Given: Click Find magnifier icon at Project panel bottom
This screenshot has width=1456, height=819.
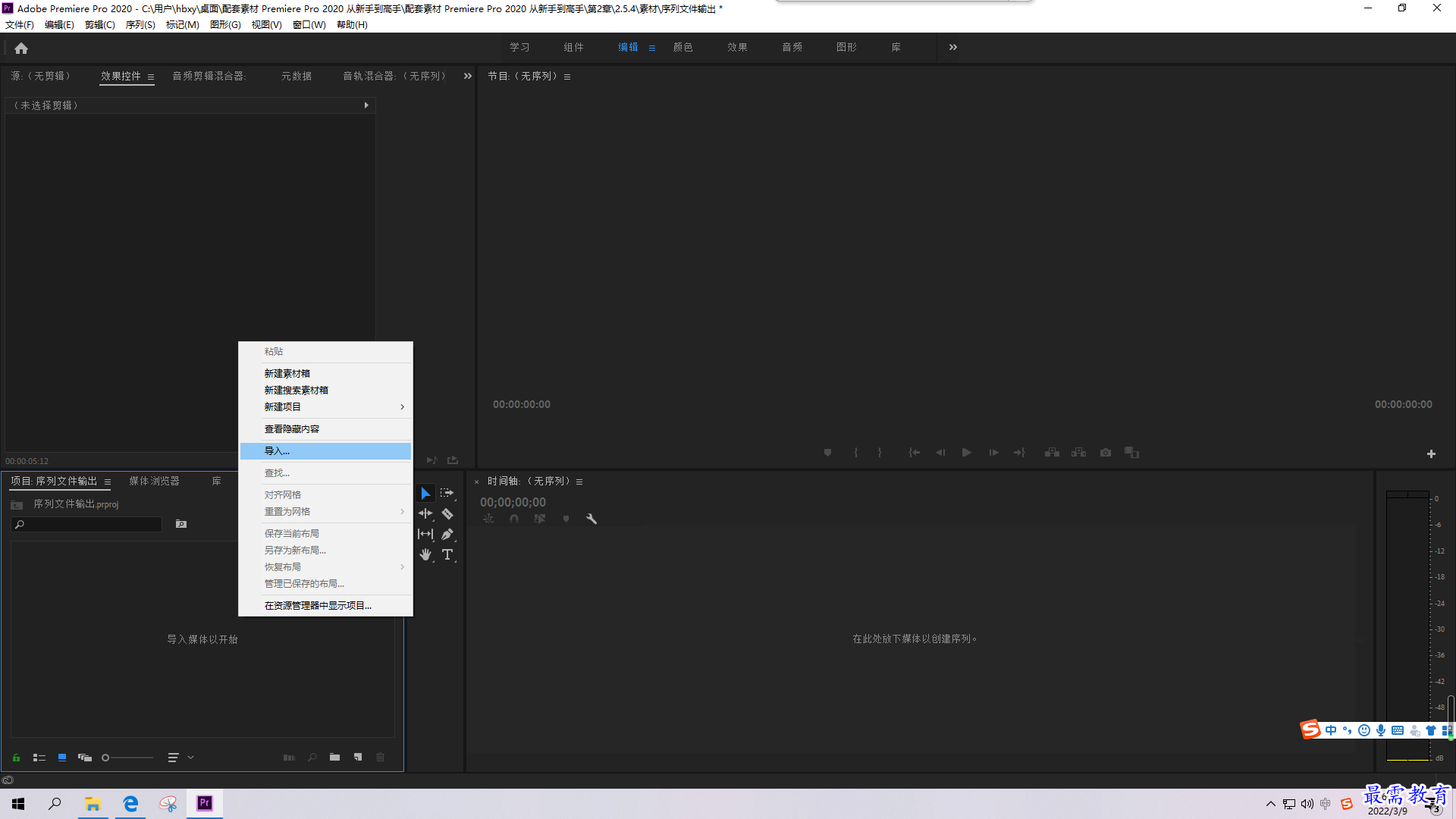Looking at the screenshot, I should (x=312, y=758).
